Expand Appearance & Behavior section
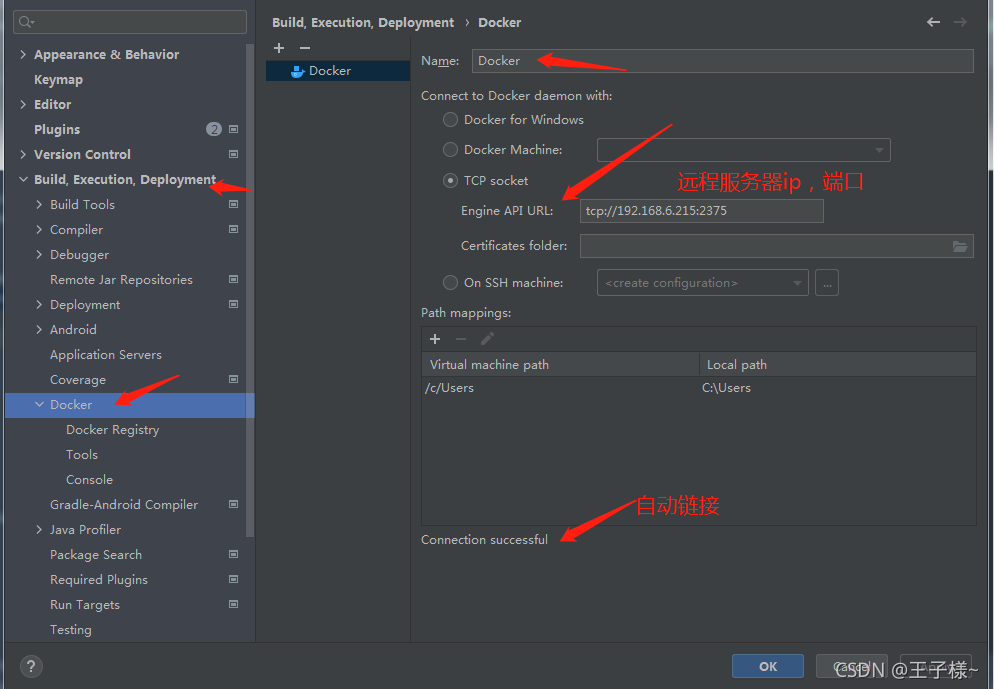994x689 pixels. pos(23,55)
